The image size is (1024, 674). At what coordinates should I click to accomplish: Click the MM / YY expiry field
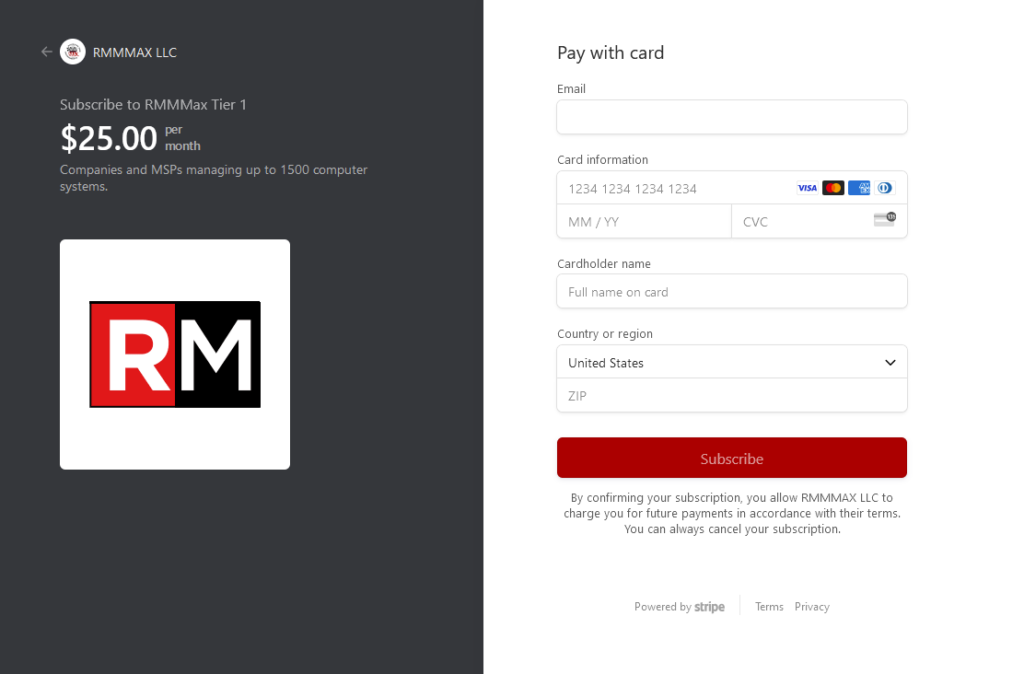(x=644, y=221)
